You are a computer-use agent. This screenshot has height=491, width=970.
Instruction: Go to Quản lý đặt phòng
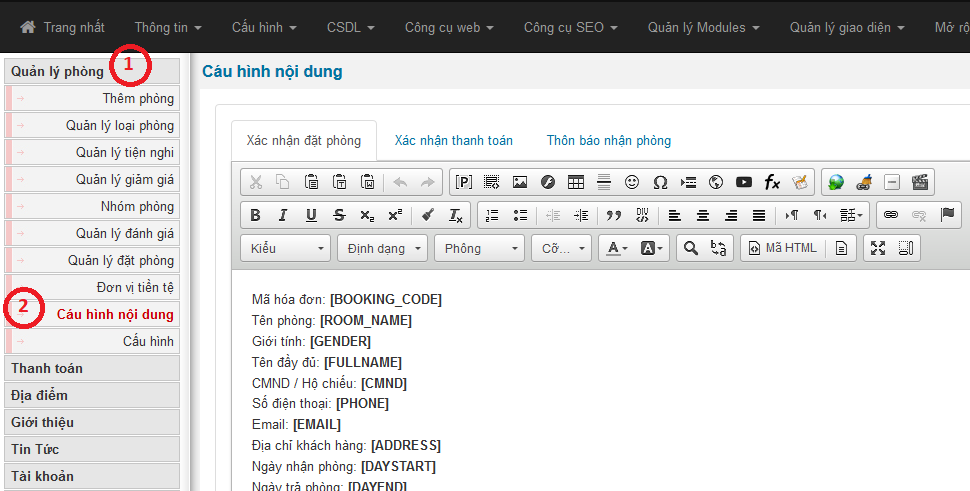tap(120, 261)
